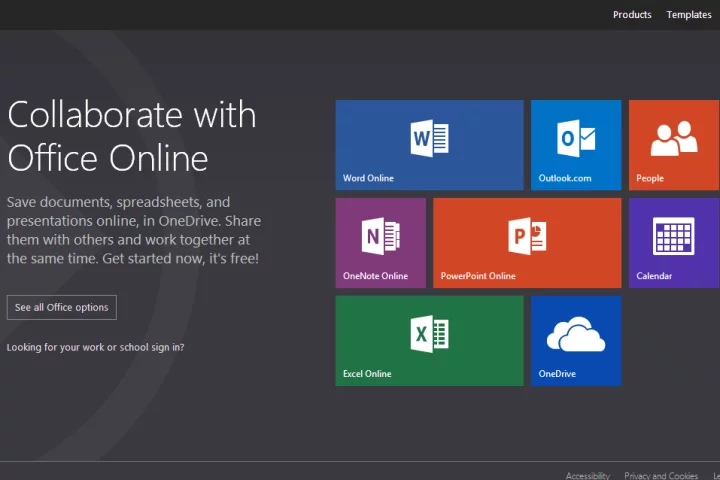Image resolution: width=720 pixels, height=480 pixels.
Task: Click the 'Outlook.com' tile label
Action: pyautogui.click(x=565, y=178)
